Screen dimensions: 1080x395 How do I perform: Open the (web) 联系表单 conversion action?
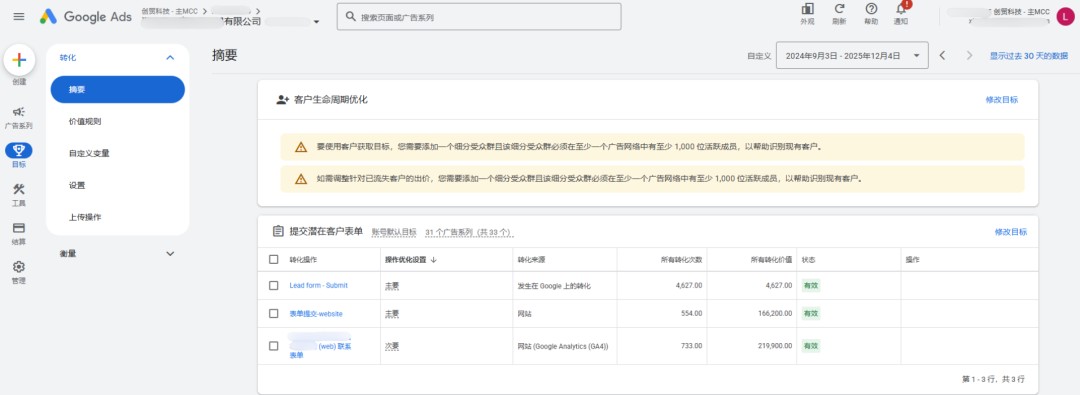coord(320,346)
